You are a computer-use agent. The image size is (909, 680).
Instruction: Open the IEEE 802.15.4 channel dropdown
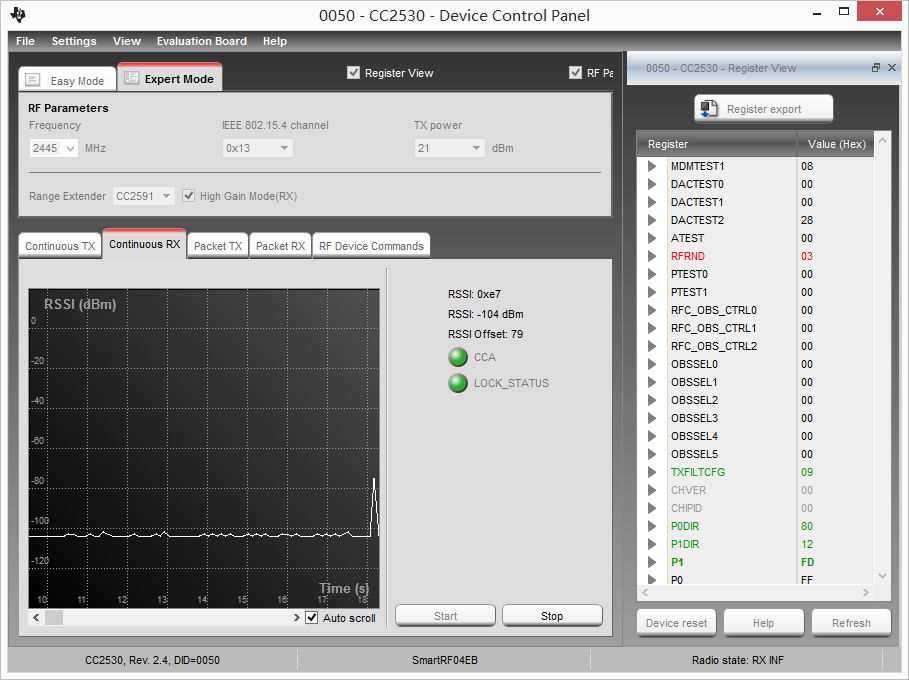(x=284, y=148)
